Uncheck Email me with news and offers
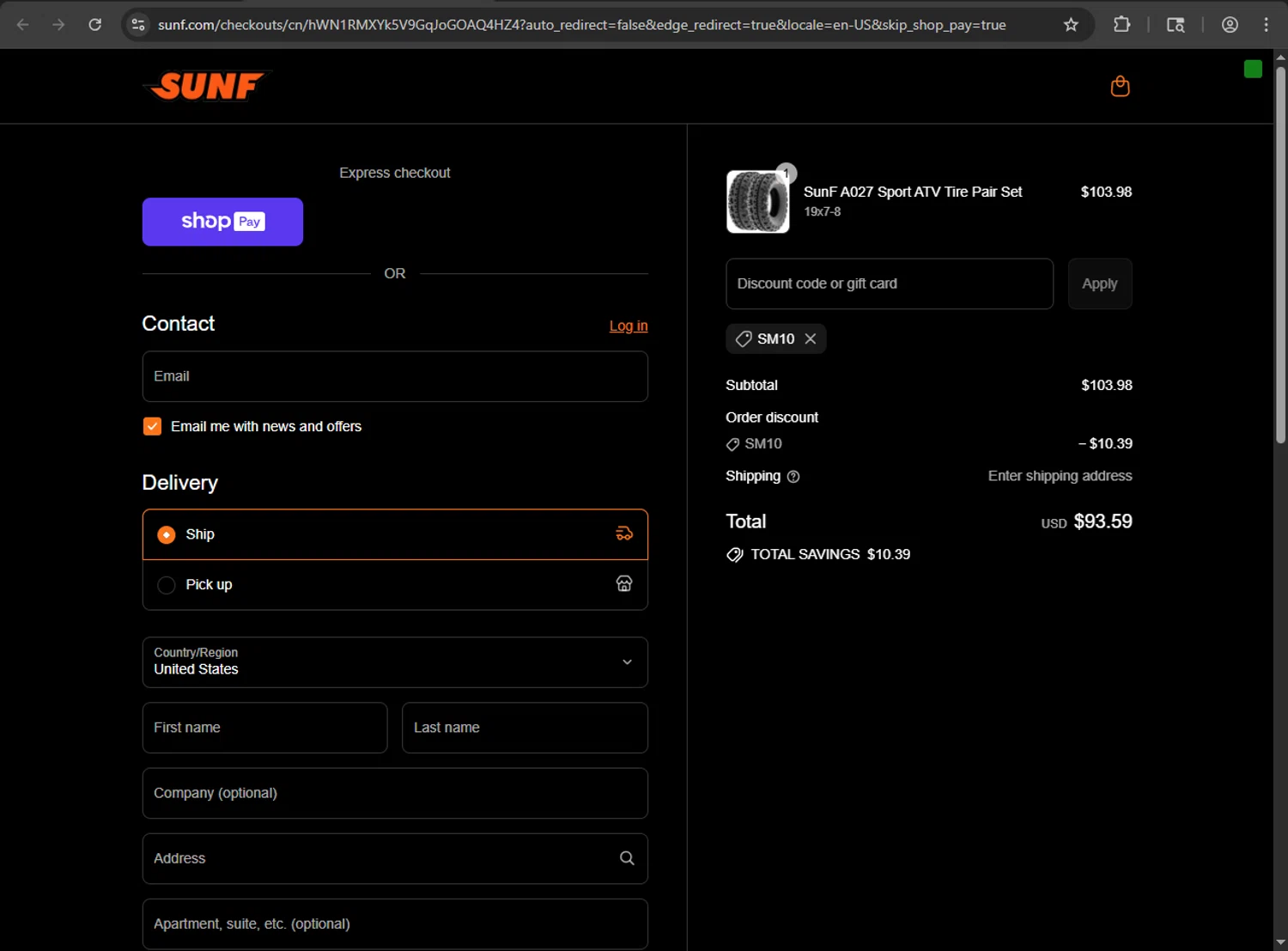The height and width of the screenshot is (951, 1288). 152,426
